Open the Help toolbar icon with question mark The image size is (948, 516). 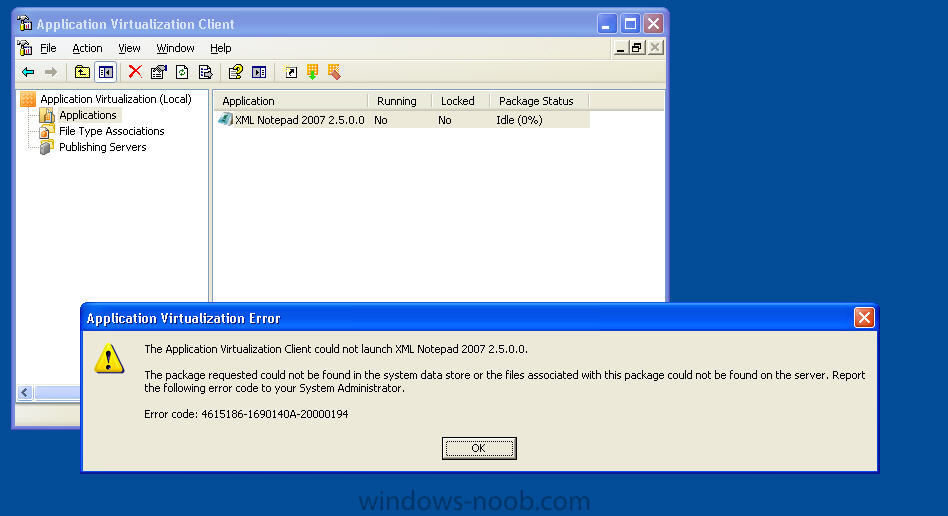tap(235, 72)
